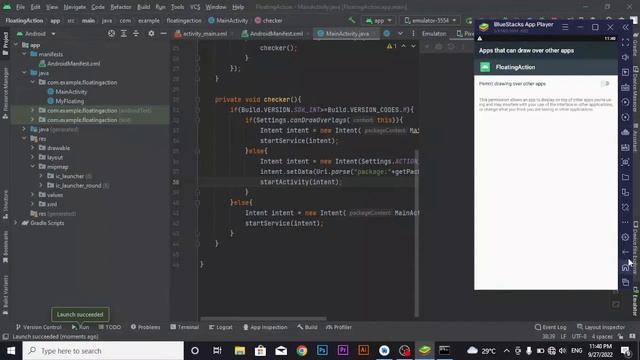Image resolution: width=640 pixels, height=360 pixels.
Task: Open Photoshop from Windows taskbar
Action: (322, 351)
